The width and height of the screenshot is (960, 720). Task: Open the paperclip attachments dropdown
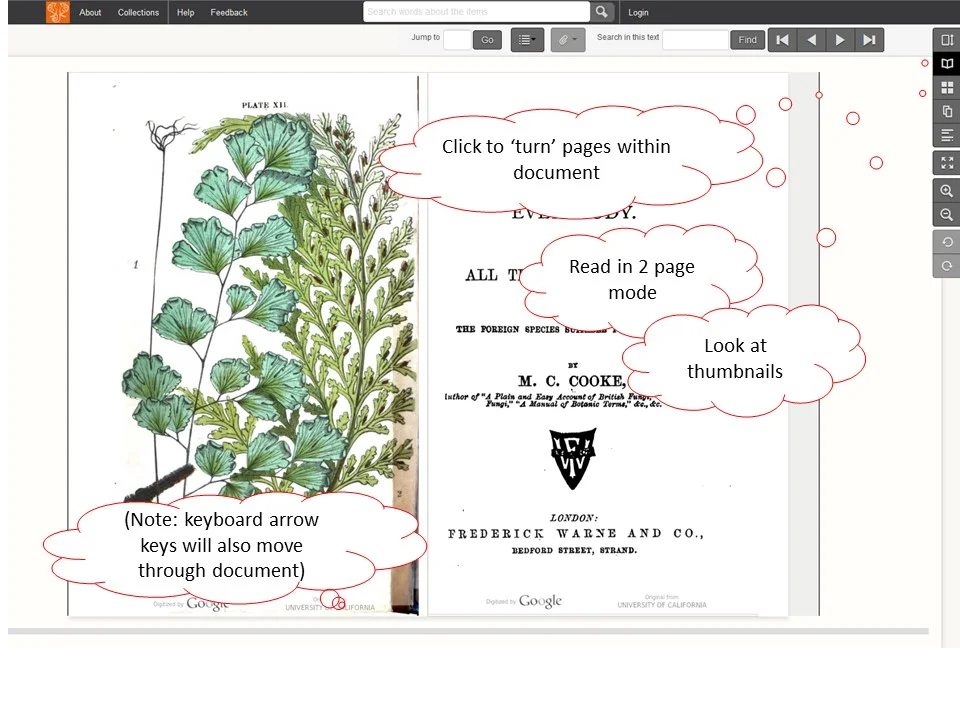click(568, 40)
